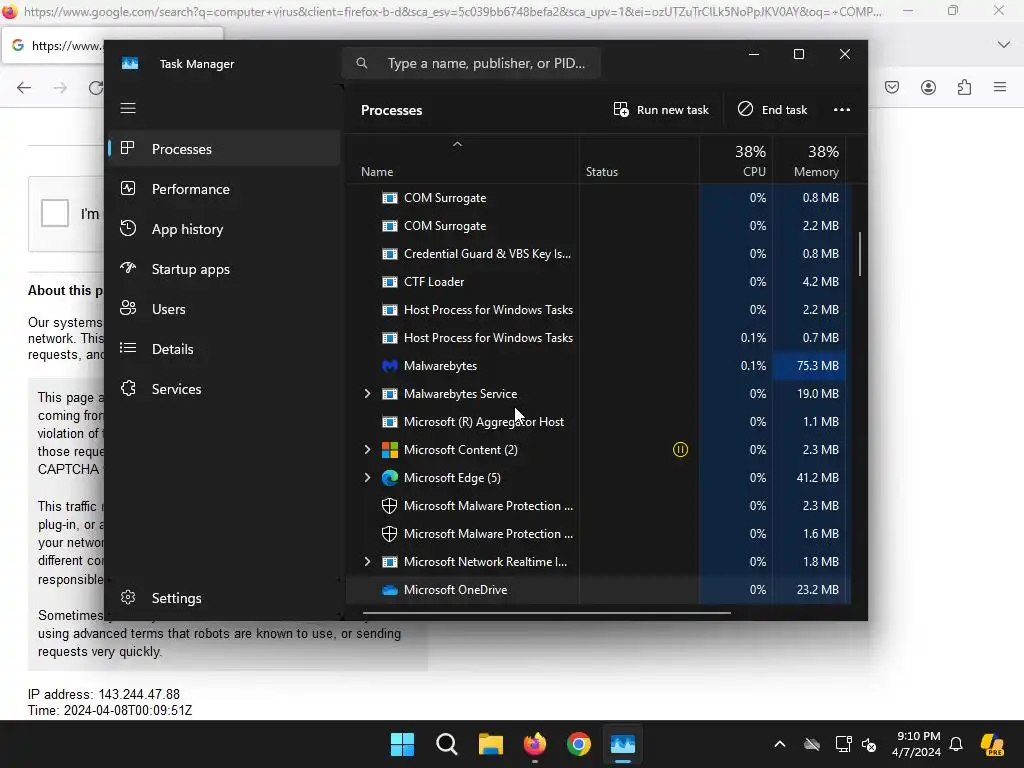Click the 75.3 MB memory cell
This screenshot has height=768, width=1024.
tap(810, 366)
